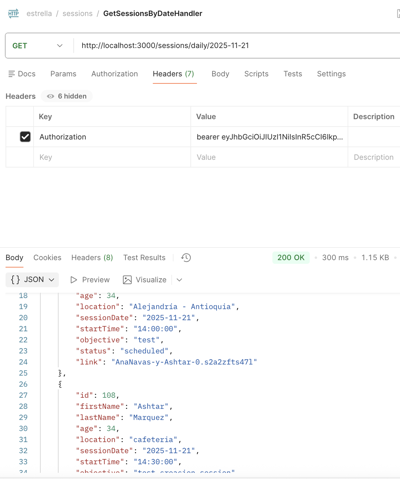
Task: Expand chevron next to Visualize
Action: [179, 280]
